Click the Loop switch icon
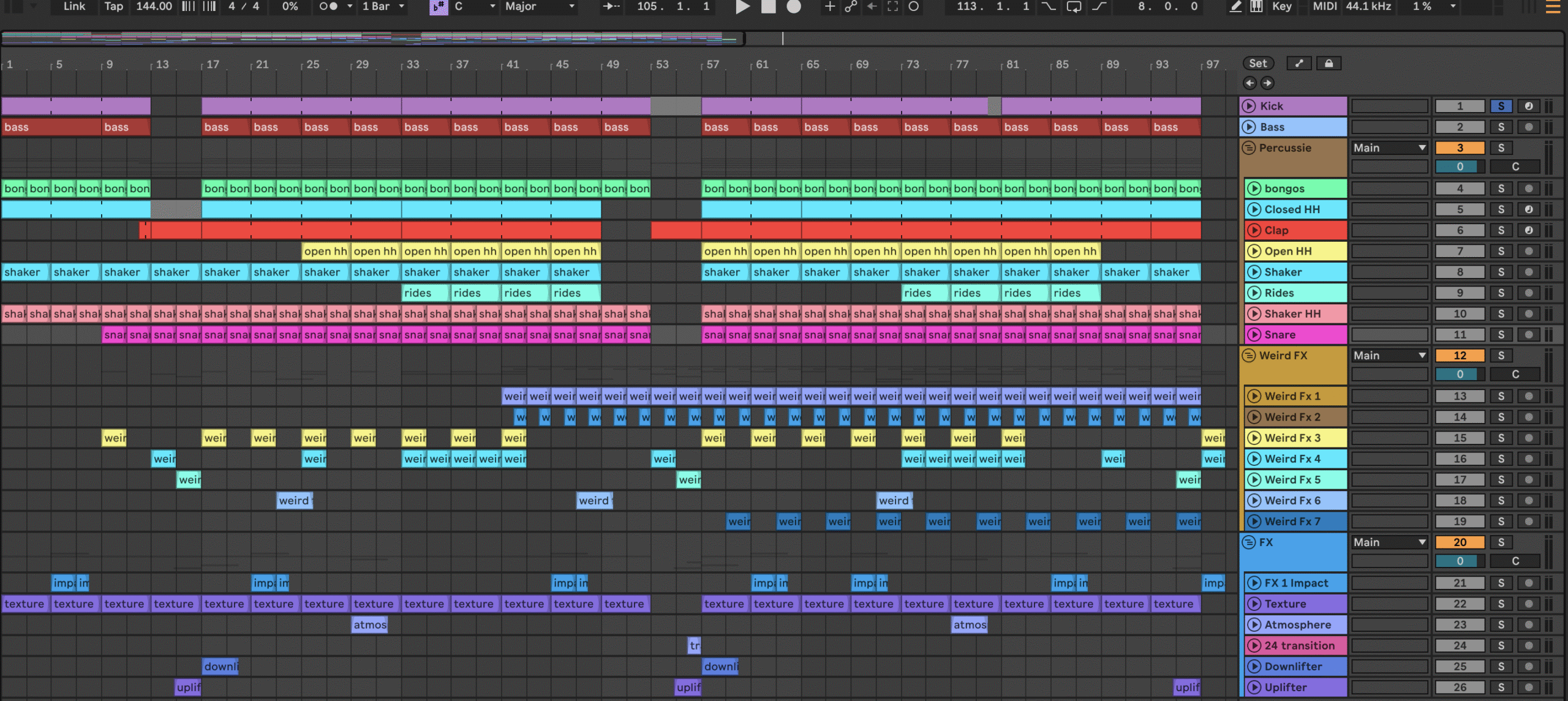The height and width of the screenshot is (701, 1568). pyautogui.click(x=1074, y=7)
